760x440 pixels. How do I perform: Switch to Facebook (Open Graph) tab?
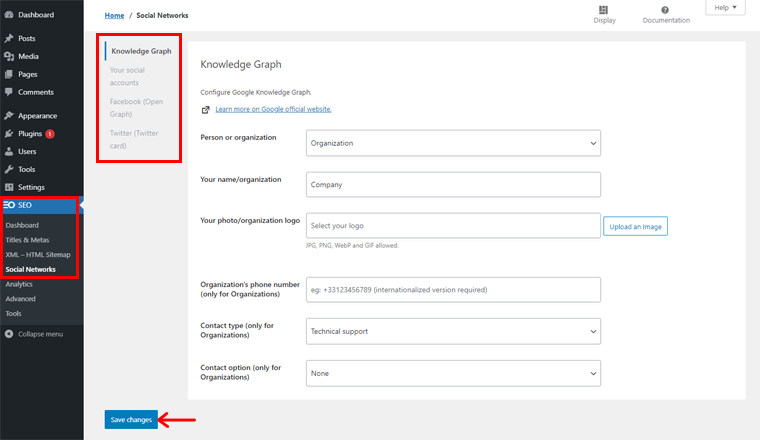[136, 108]
